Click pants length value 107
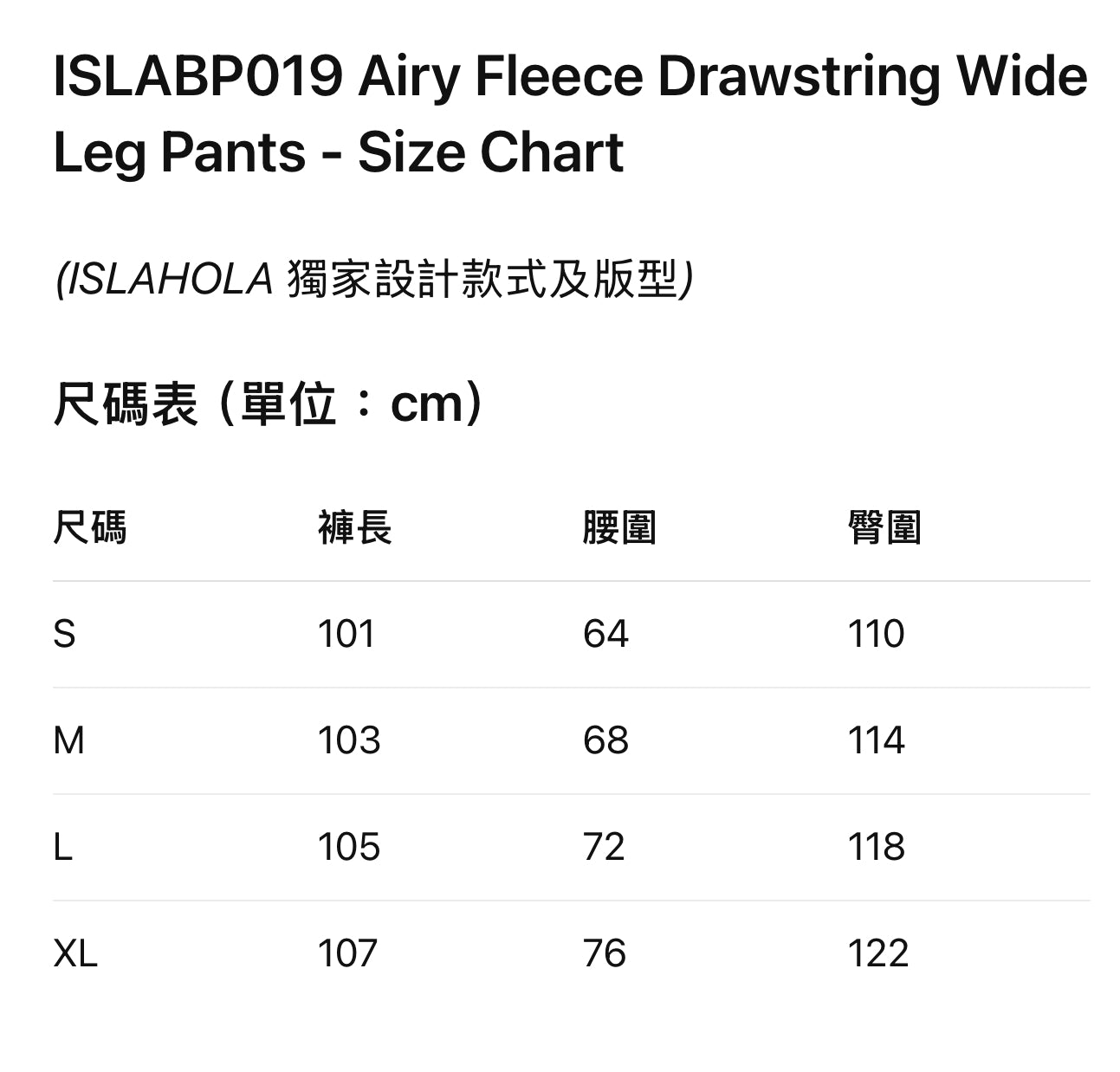This screenshot has width=1120, height=1072. click(x=348, y=954)
